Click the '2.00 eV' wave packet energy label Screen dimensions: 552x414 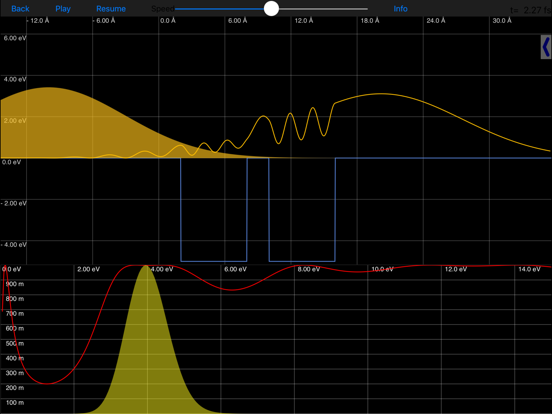pyautogui.click(x=15, y=121)
